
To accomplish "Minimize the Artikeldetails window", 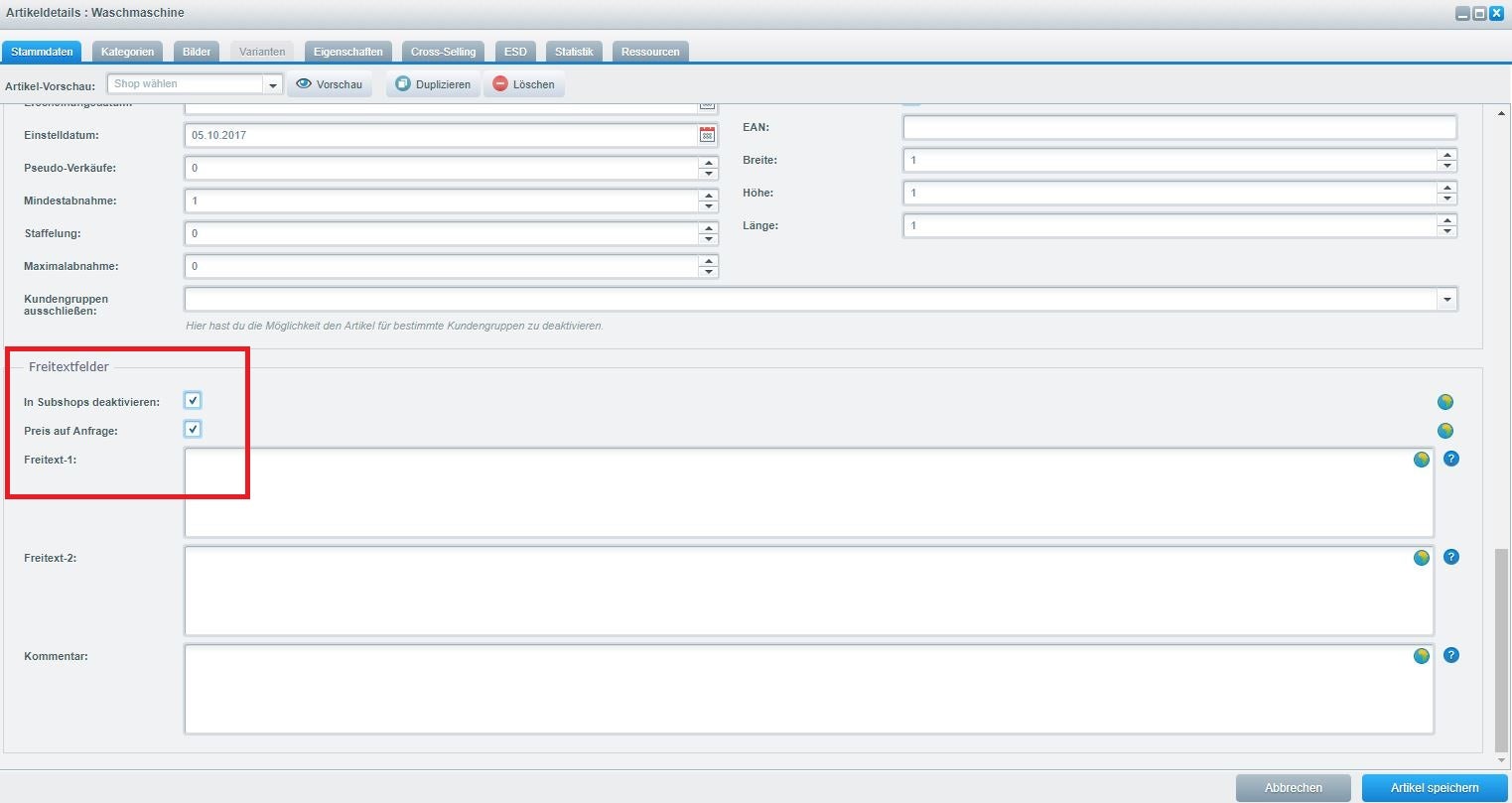I will (1463, 14).
